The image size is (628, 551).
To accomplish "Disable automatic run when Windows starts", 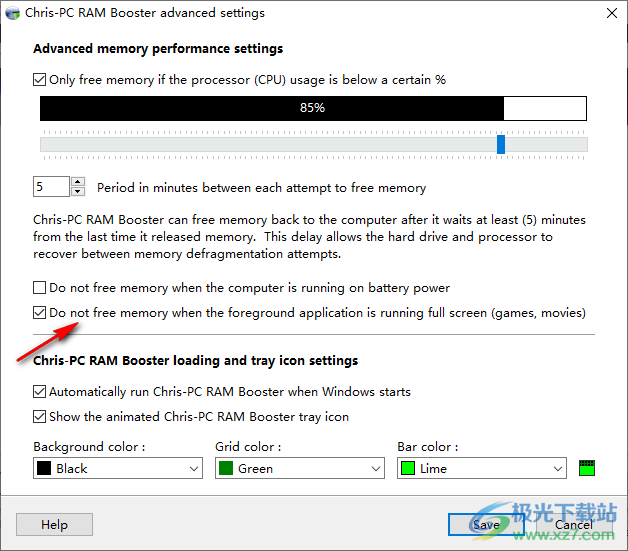I will pos(40,392).
